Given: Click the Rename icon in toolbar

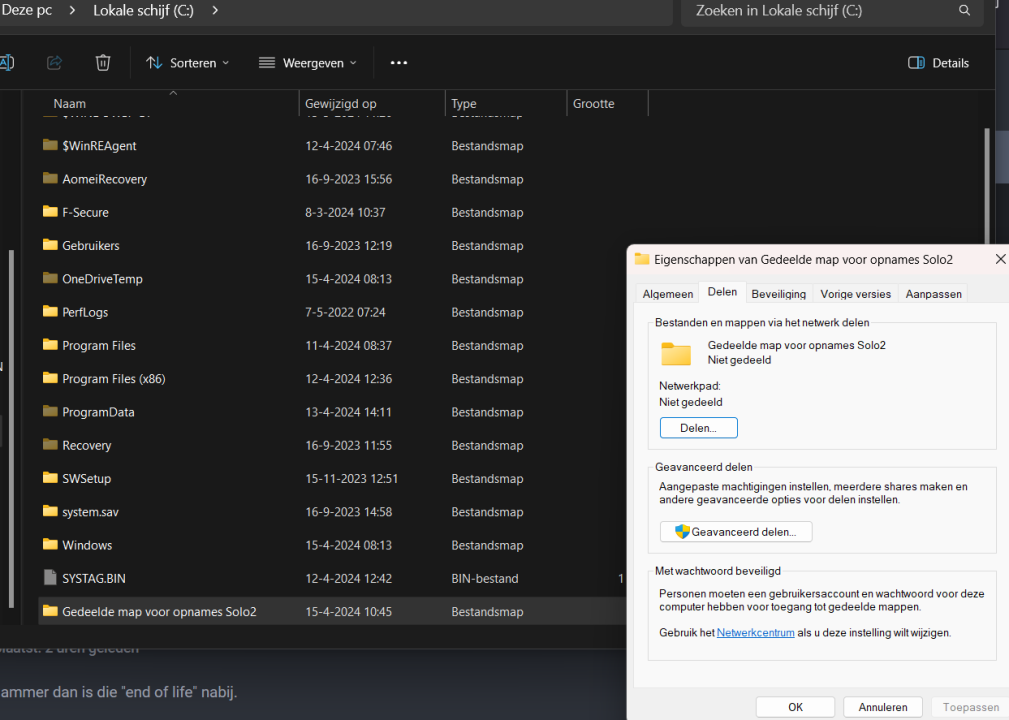Looking at the screenshot, I should 6,63.
